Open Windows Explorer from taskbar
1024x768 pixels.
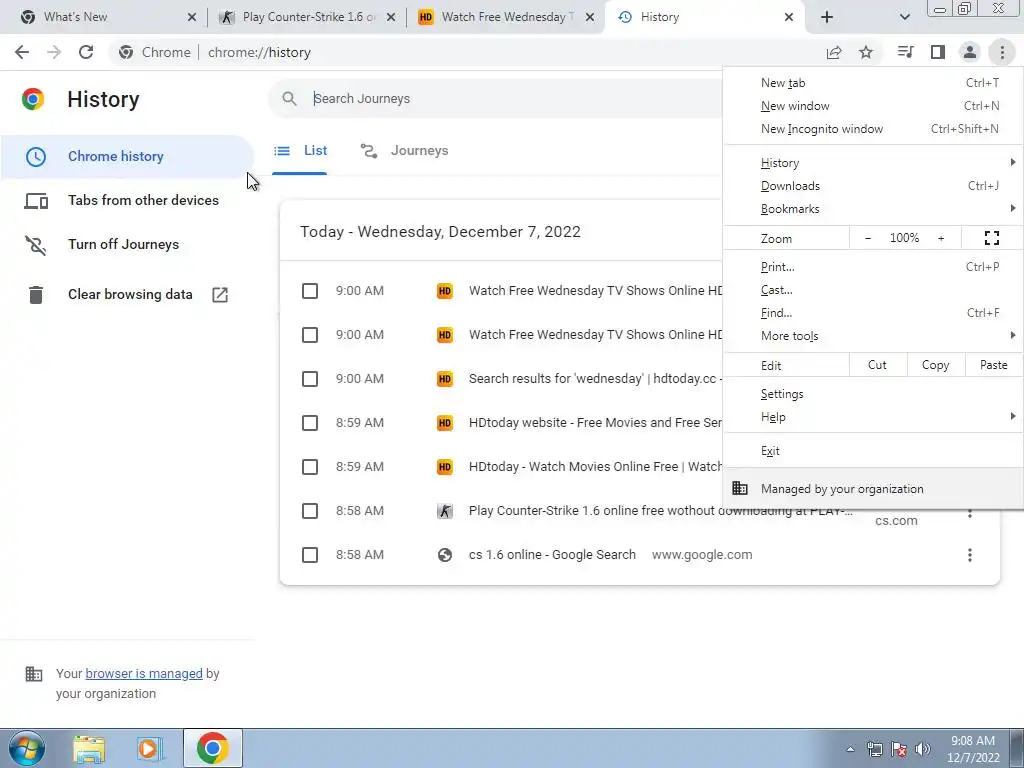[89, 748]
